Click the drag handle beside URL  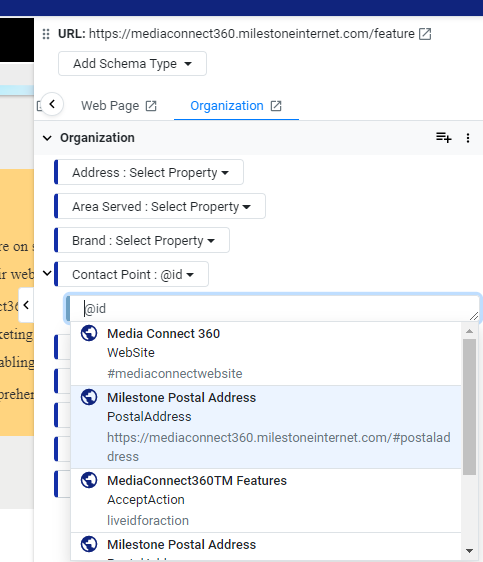coord(46,34)
